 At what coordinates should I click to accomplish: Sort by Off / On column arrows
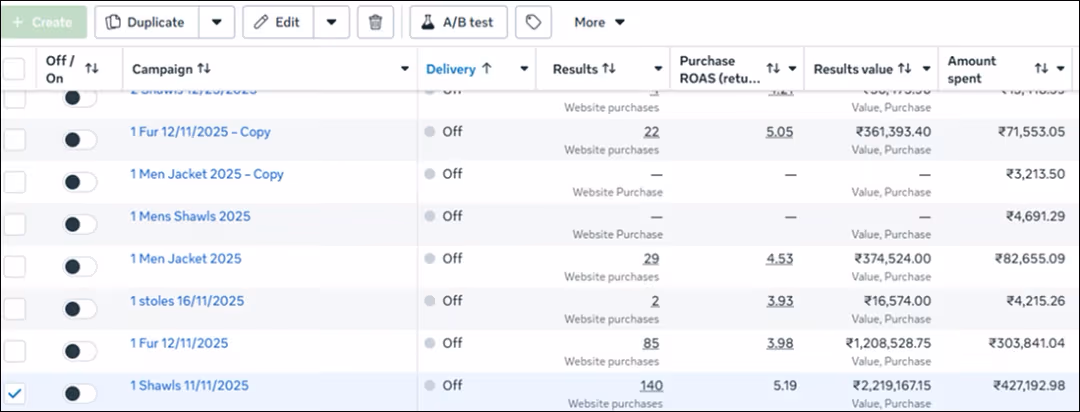click(x=92, y=68)
